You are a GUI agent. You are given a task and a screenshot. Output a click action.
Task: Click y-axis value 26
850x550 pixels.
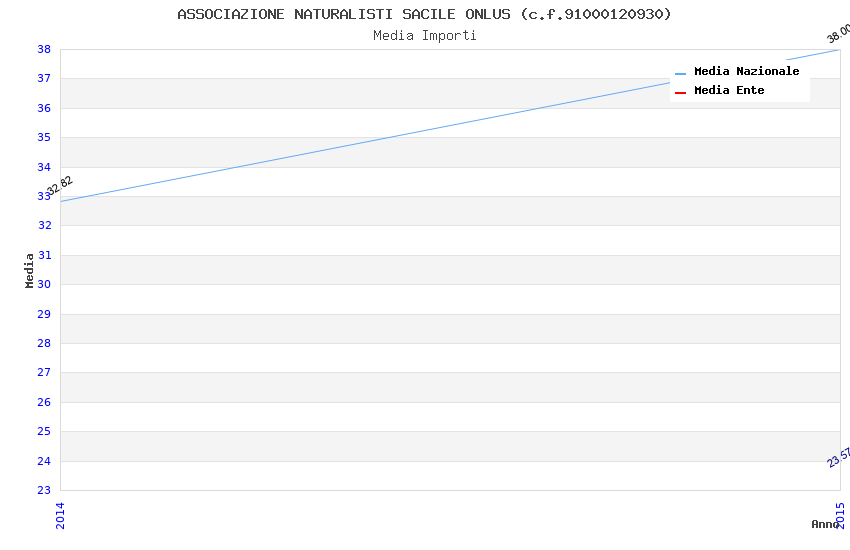[x=44, y=402]
